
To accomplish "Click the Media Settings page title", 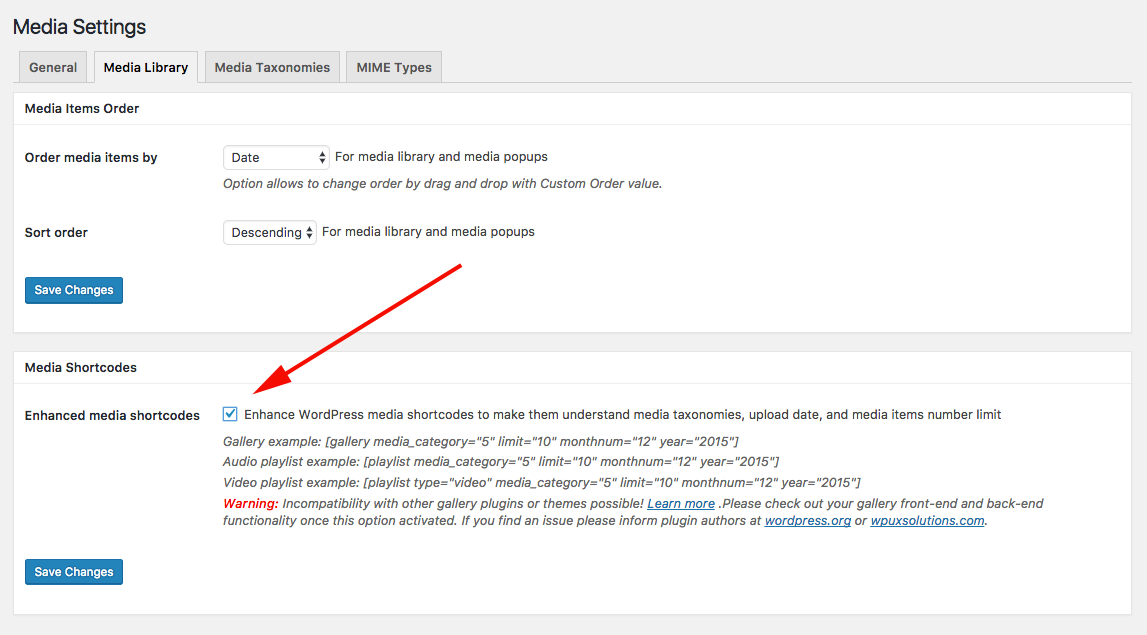I will [x=79, y=26].
